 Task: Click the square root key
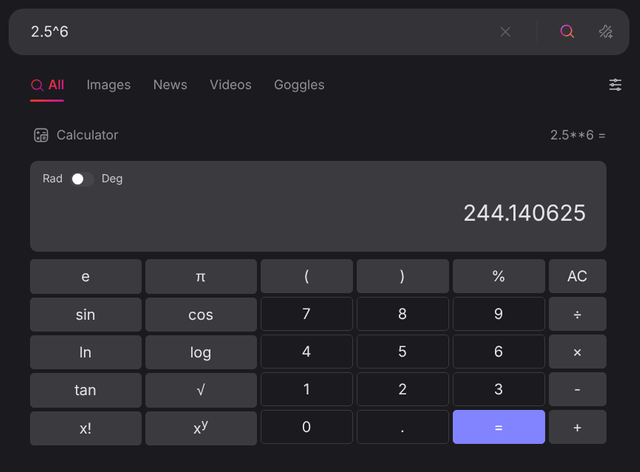(201, 390)
